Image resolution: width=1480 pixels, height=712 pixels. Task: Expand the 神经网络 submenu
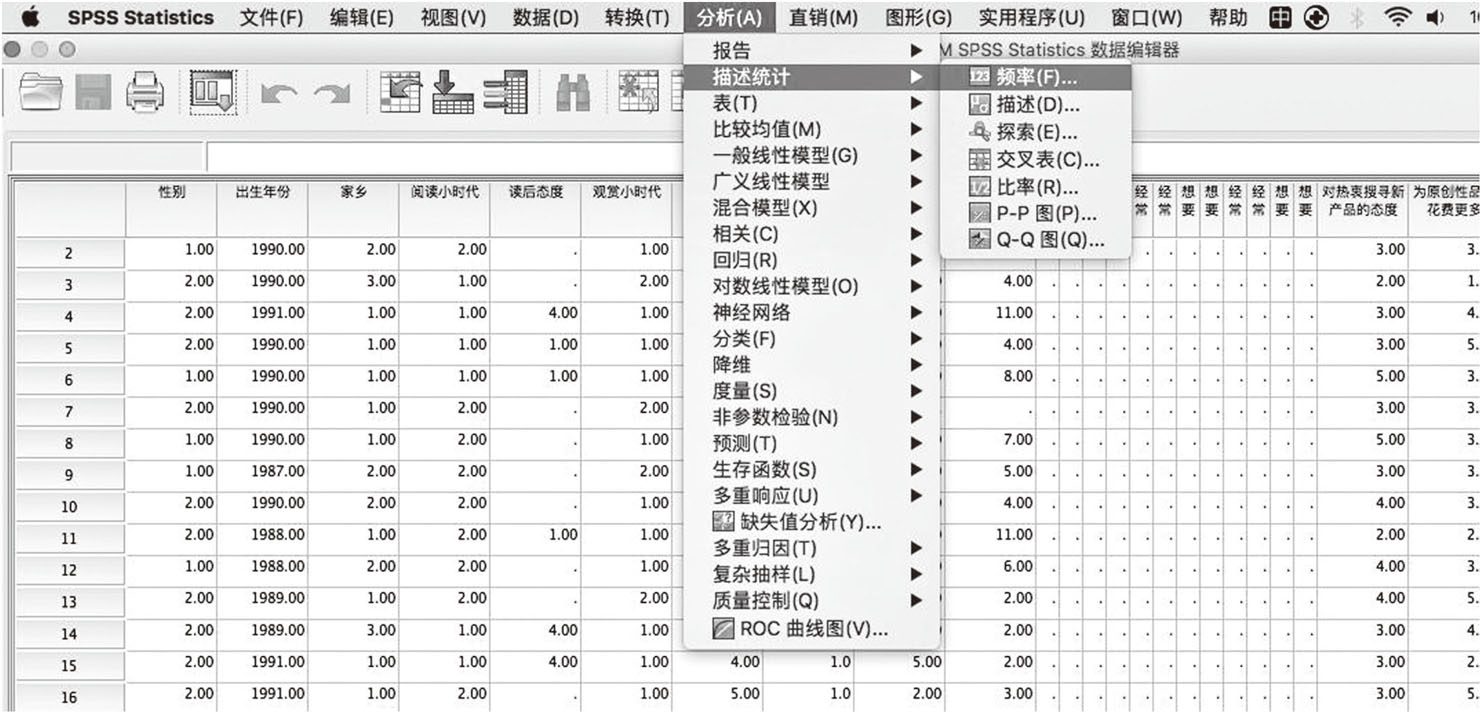[x=811, y=313]
